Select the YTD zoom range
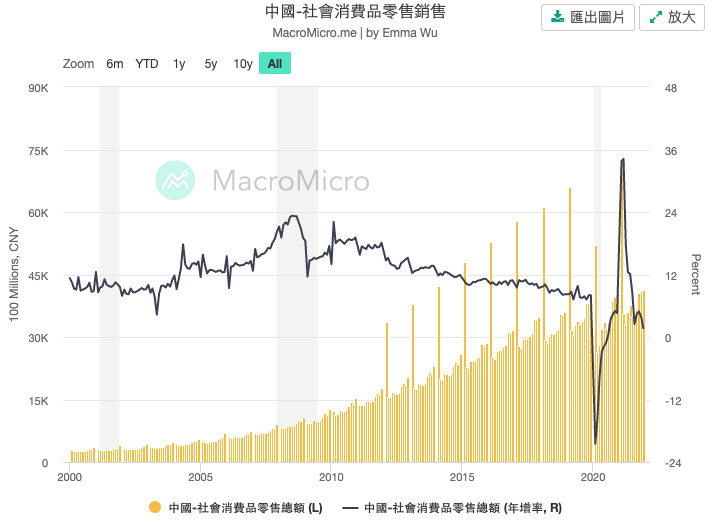Screen dimensions: 709x520 [x=147, y=64]
